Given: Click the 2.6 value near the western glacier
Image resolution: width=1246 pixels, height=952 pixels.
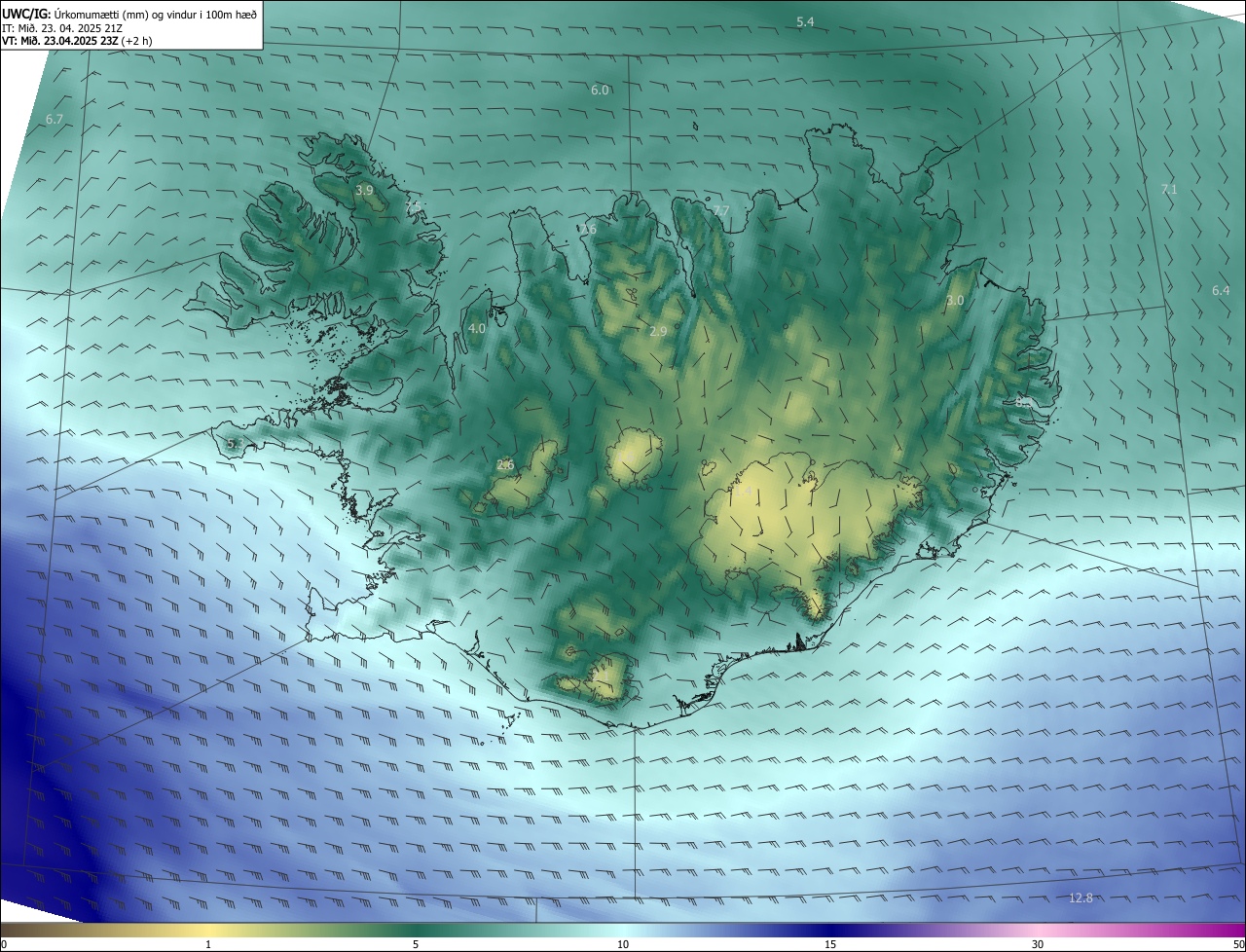Looking at the screenshot, I should (505, 464).
